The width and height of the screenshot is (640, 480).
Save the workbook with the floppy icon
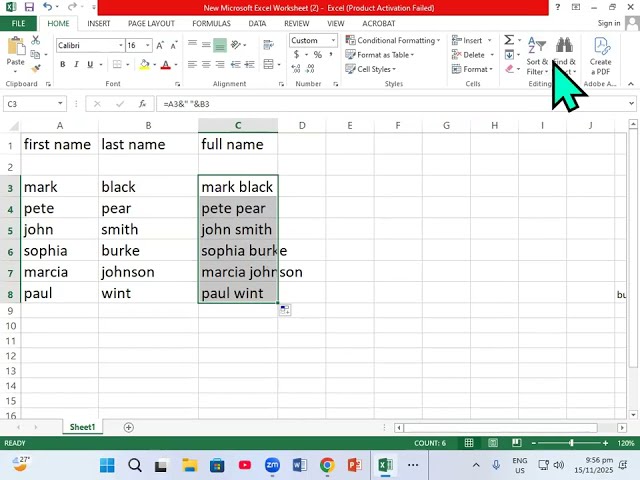pyautogui.click(x=29, y=7)
